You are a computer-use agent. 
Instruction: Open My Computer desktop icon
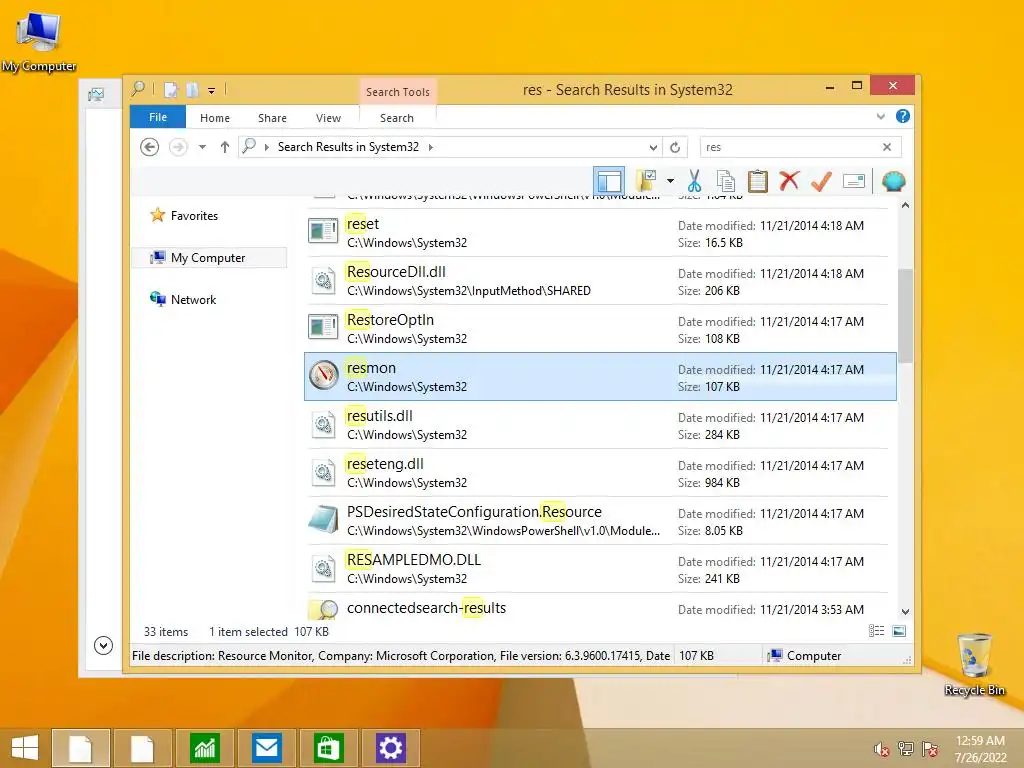pyautogui.click(x=39, y=40)
